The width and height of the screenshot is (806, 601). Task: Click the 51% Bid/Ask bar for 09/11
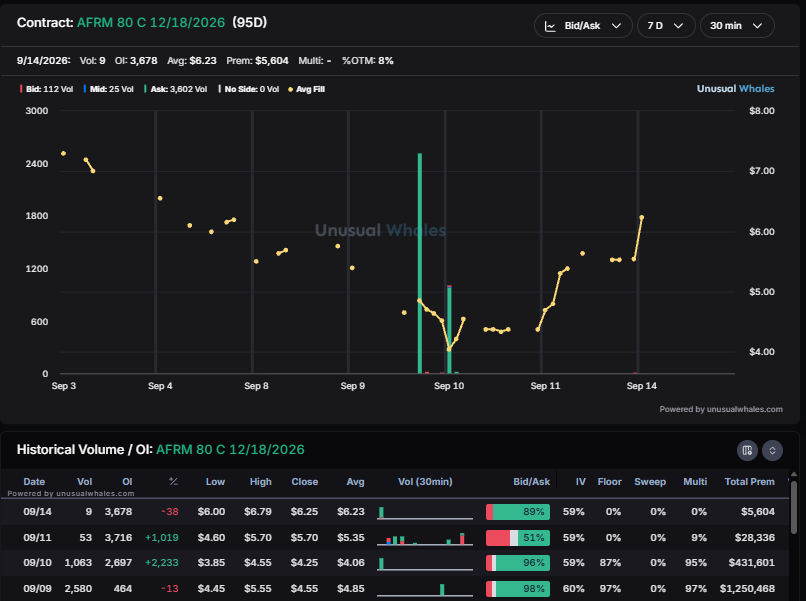518,538
